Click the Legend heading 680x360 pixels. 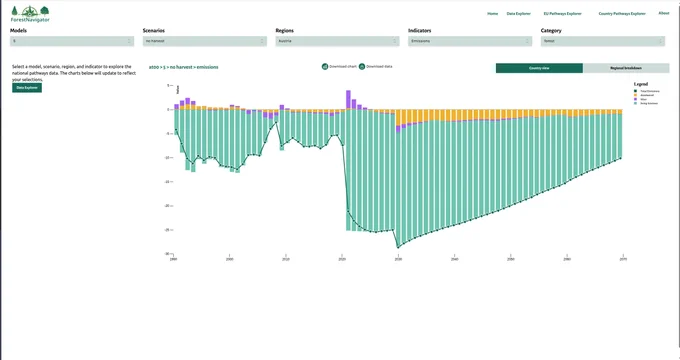(641, 84)
